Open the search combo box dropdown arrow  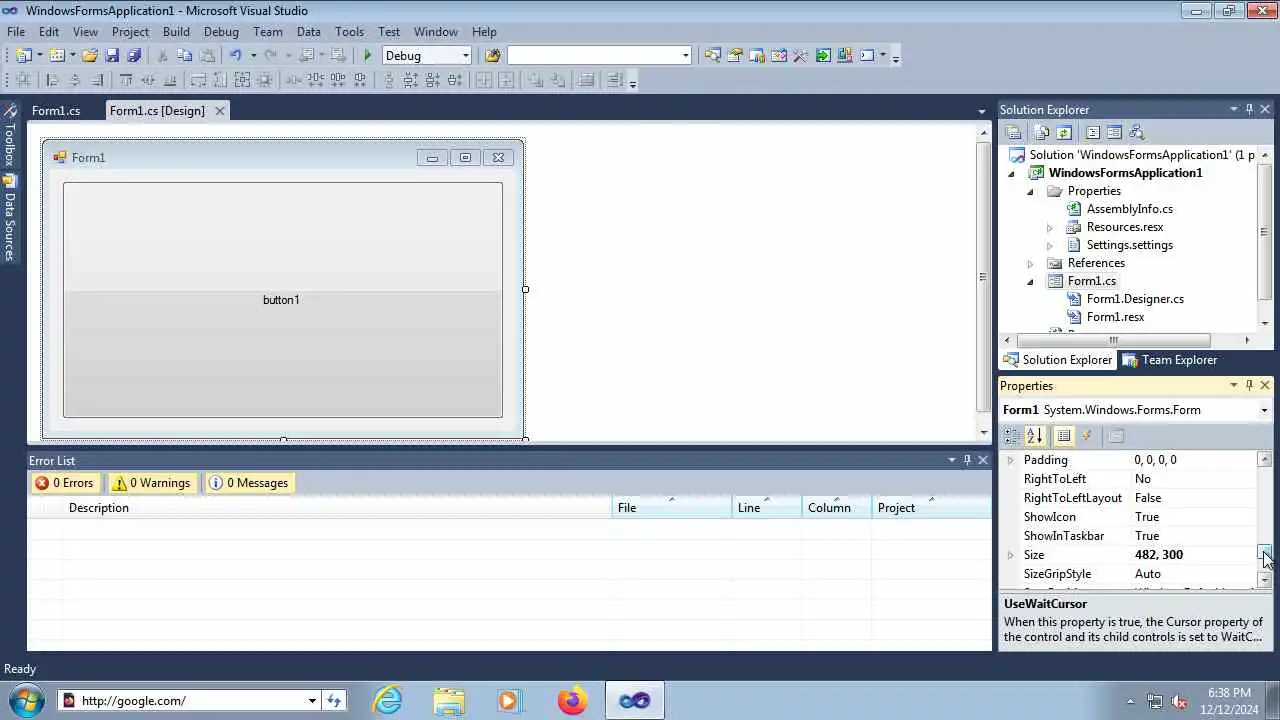pos(685,56)
